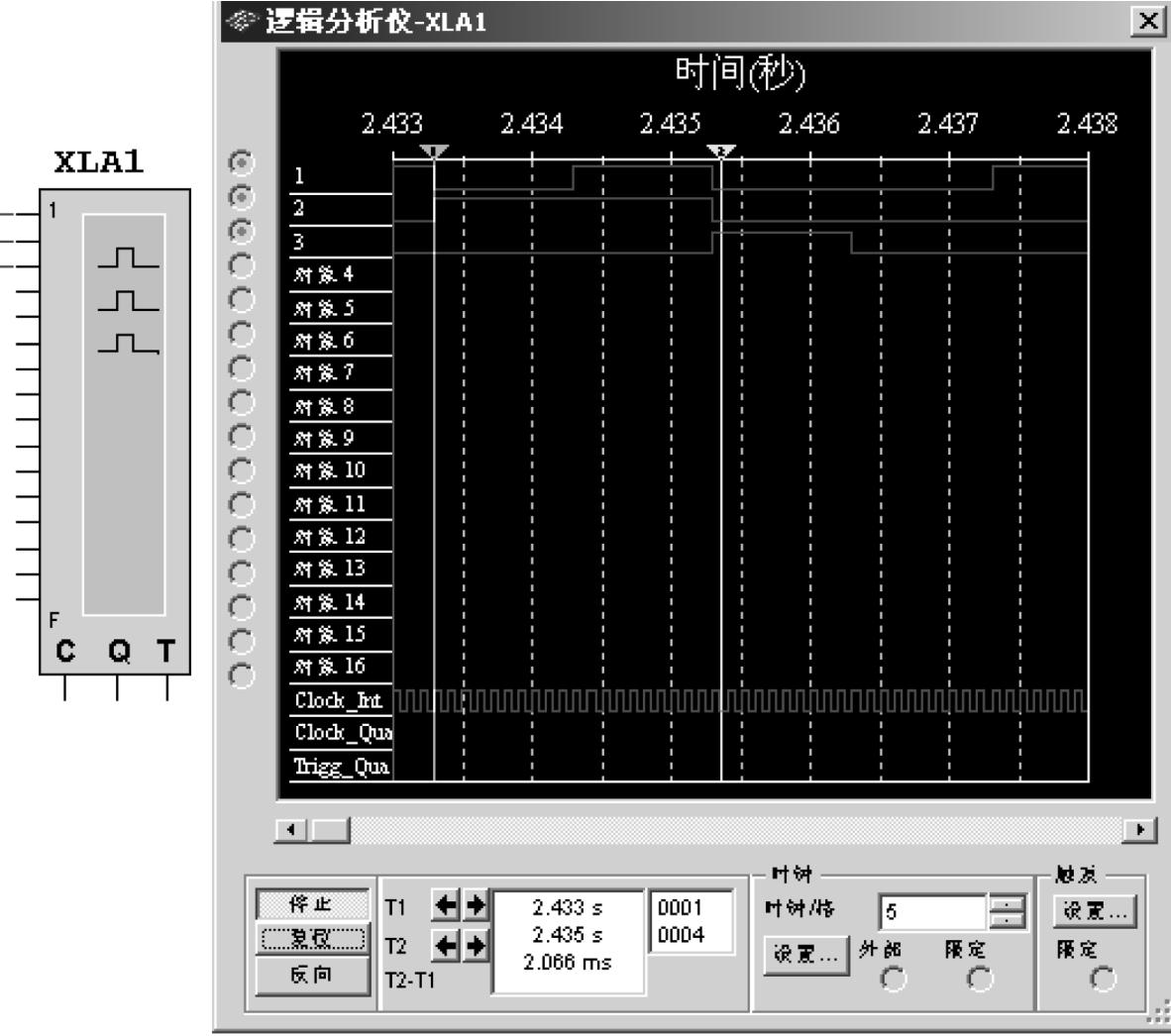Click the Q terminal on XLA1 component
This screenshot has width=1171, height=1036.
click(x=119, y=652)
